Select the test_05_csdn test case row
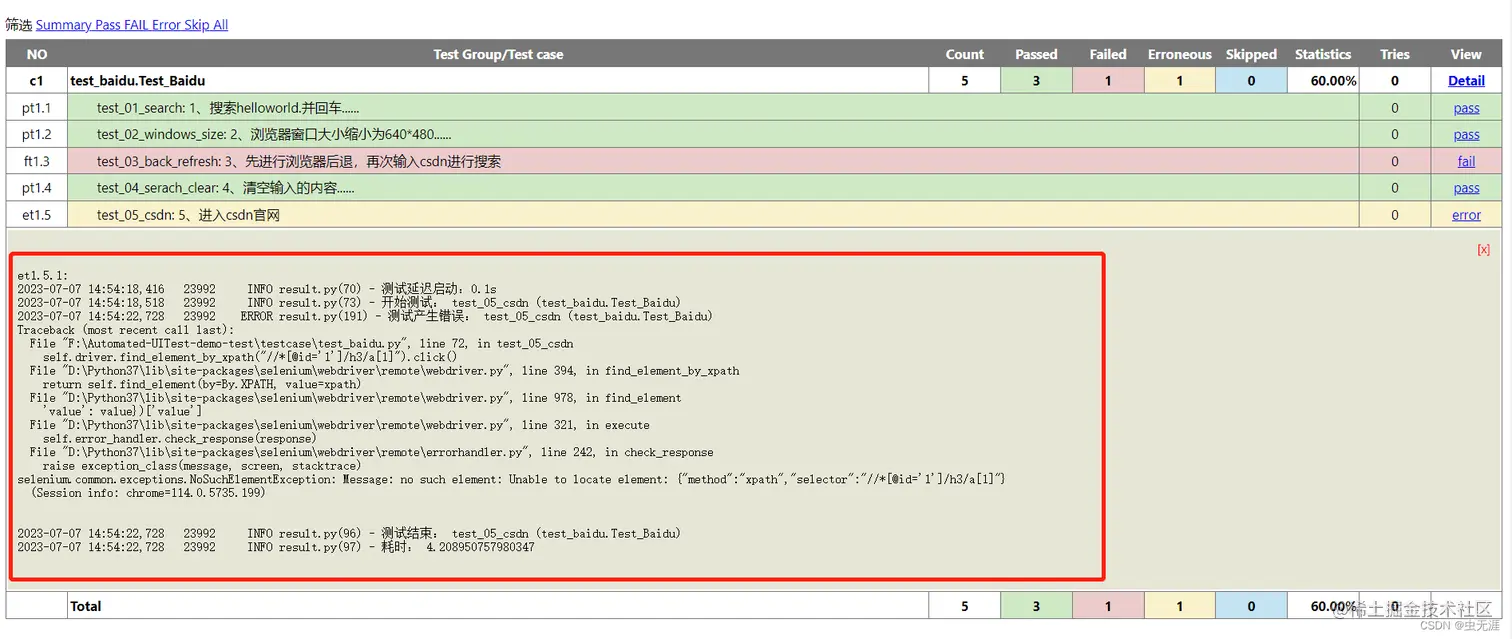The image size is (1512, 639). [713, 215]
